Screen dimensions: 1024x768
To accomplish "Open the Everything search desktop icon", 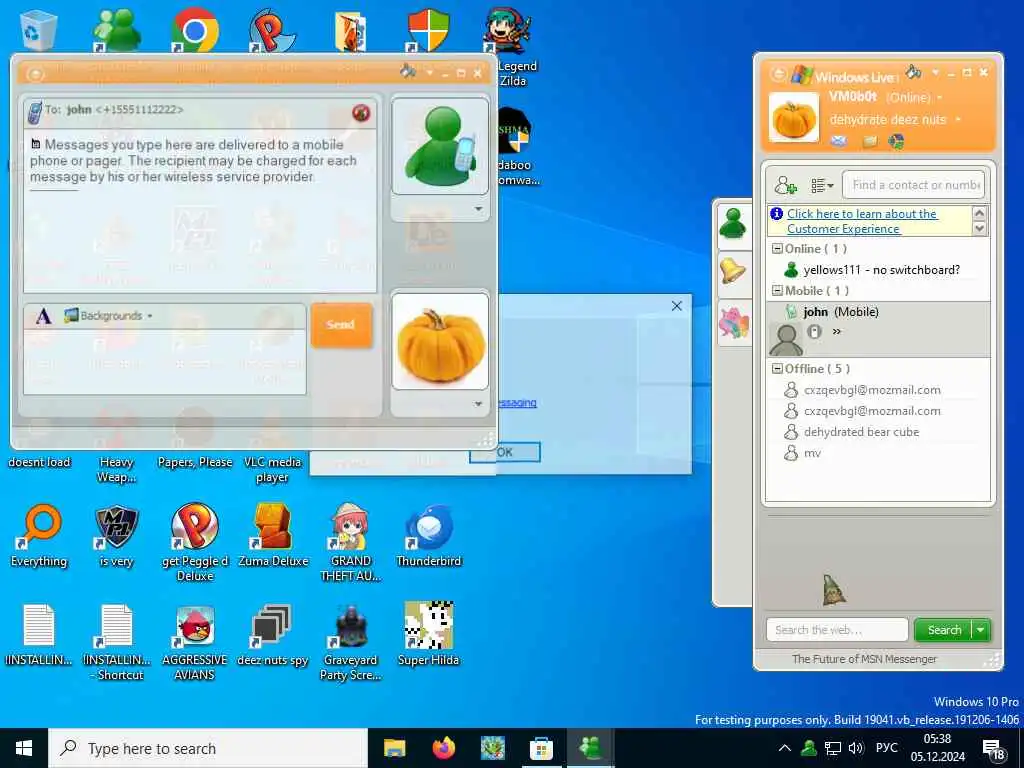I will tap(39, 536).
